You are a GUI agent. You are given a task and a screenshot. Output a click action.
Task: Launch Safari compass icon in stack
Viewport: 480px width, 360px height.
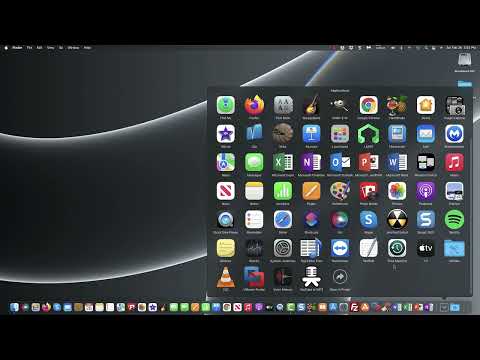283,220
